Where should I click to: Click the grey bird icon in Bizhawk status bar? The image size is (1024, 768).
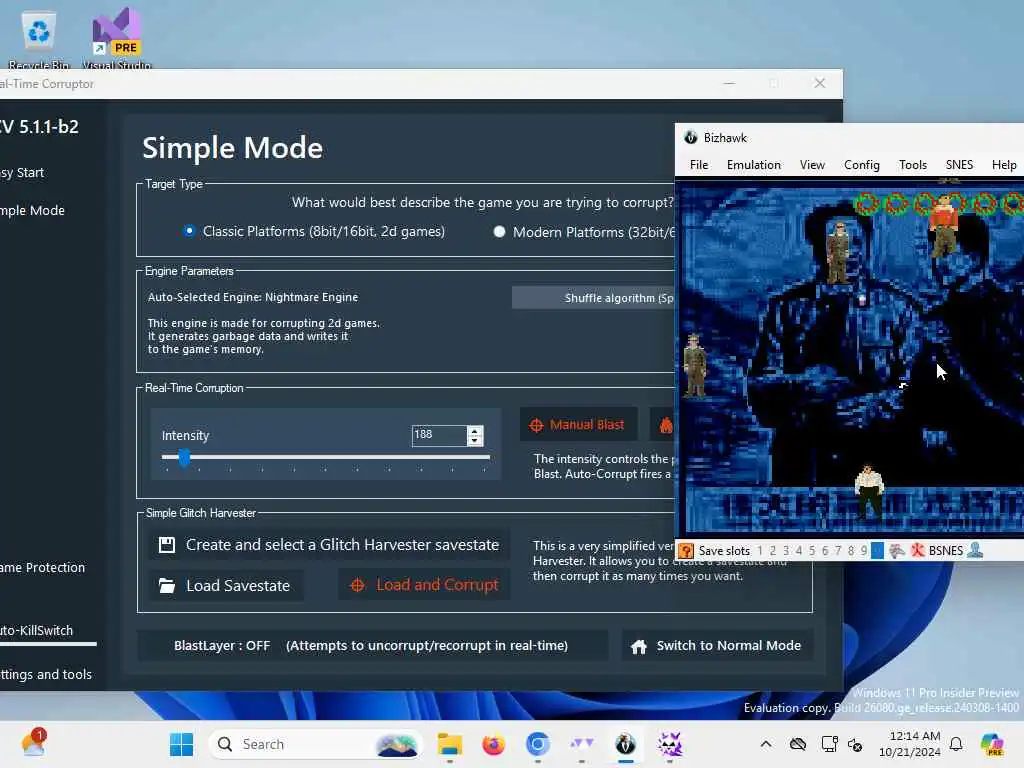point(897,551)
